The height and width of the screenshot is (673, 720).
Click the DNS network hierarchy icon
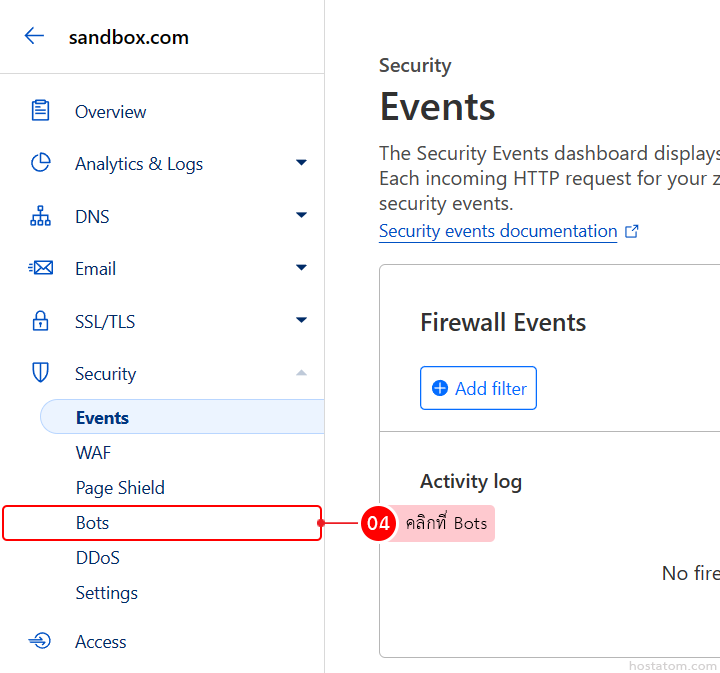40,216
